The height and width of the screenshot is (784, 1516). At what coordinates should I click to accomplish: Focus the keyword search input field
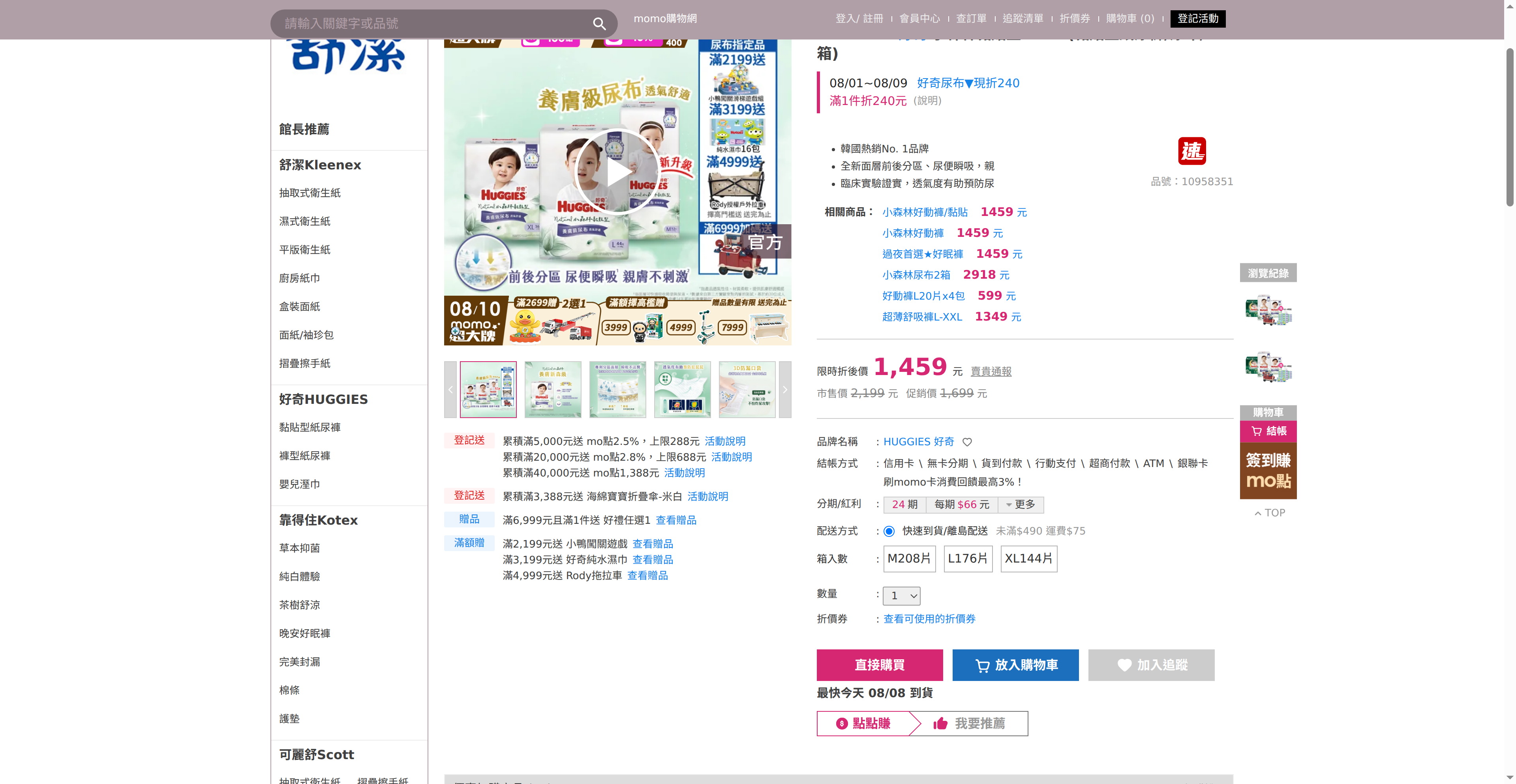(433, 24)
